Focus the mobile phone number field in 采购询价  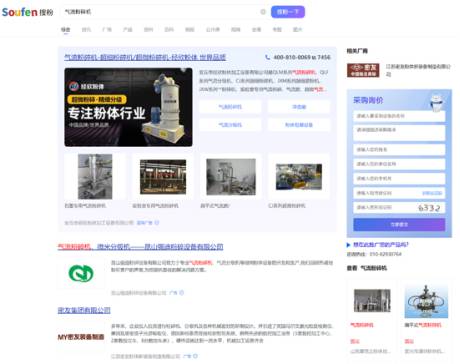(399, 179)
